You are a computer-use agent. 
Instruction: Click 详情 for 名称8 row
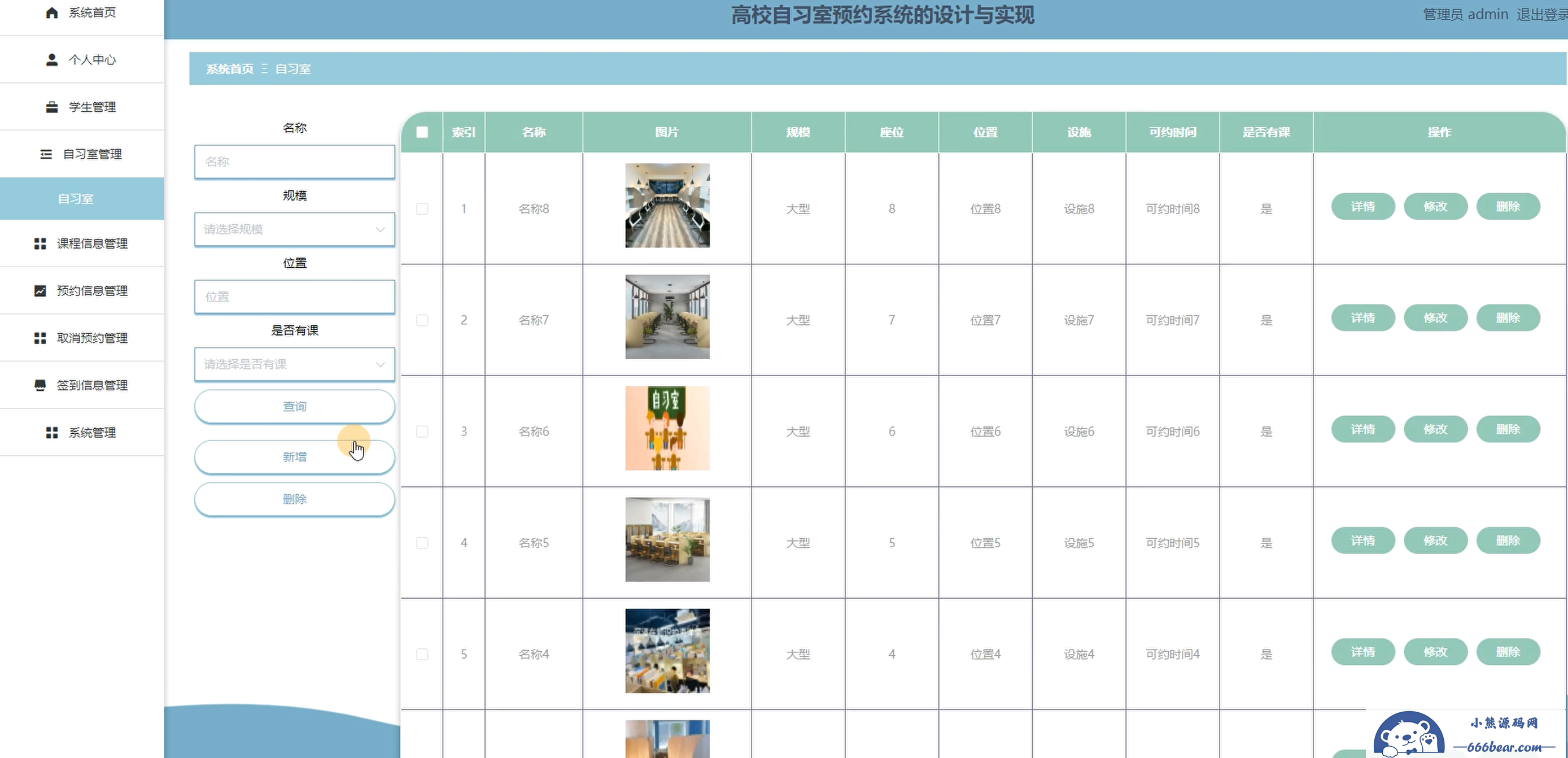coord(1363,207)
